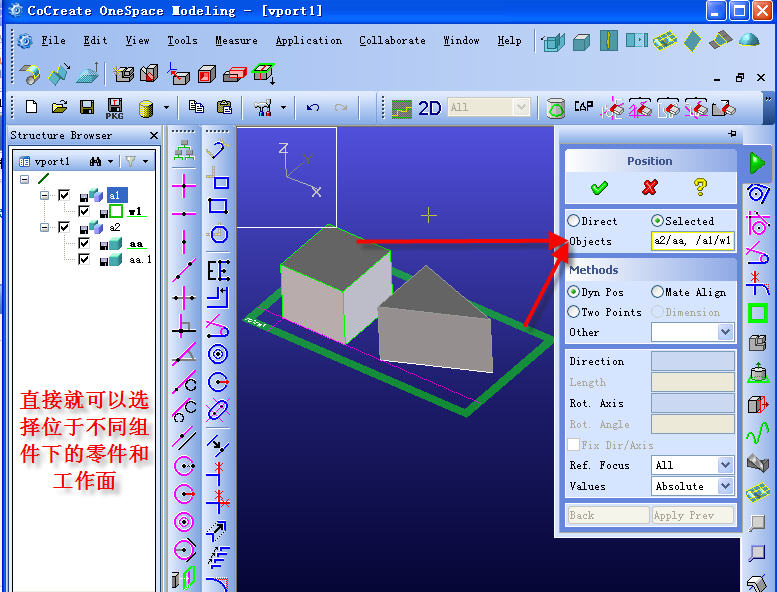Select the aa.1 item in the tree
This screenshot has width=777, height=592.
click(140, 259)
